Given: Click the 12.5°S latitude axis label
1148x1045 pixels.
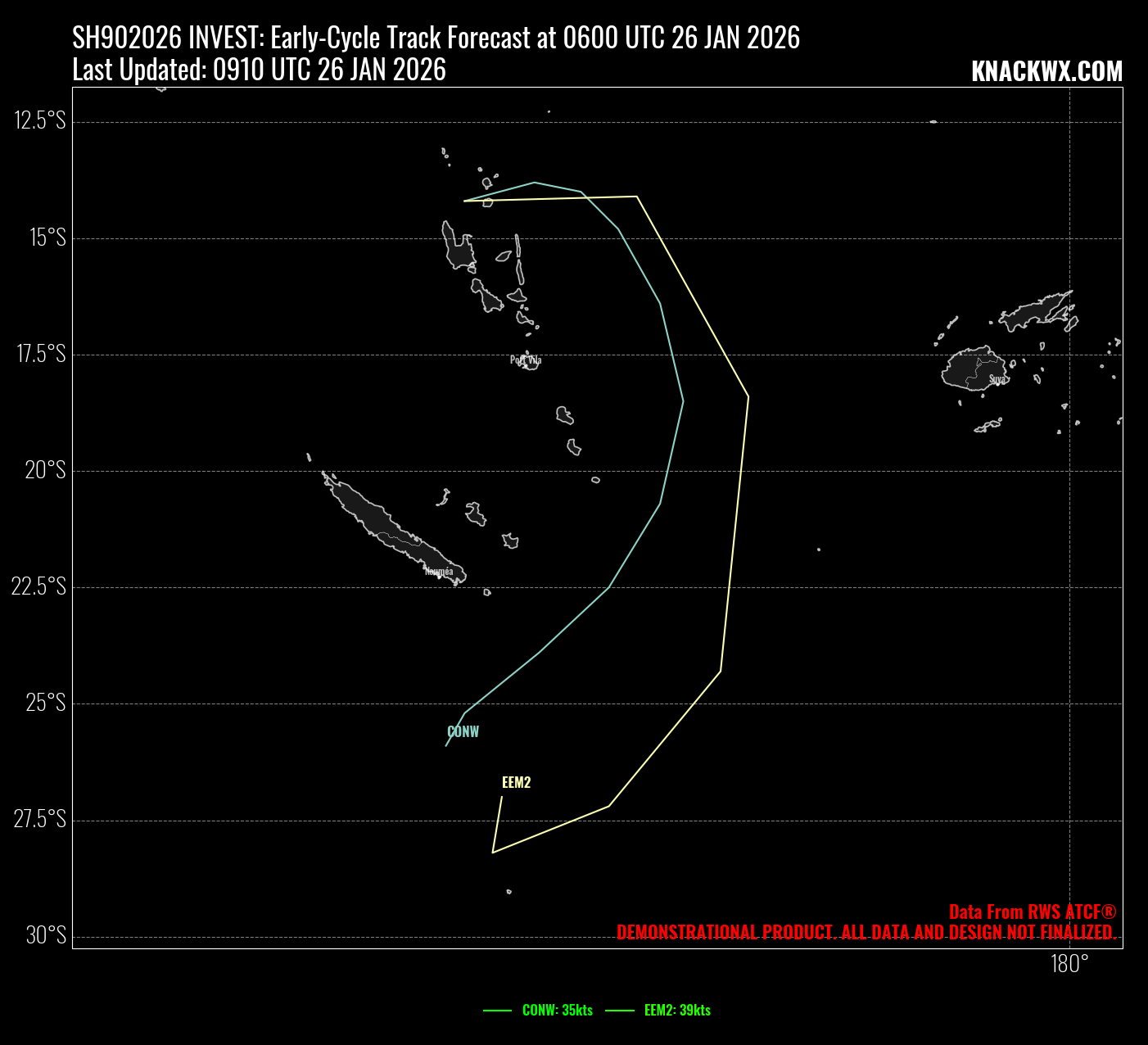Looking at the screenshot, I should click(x=39, y=121).
